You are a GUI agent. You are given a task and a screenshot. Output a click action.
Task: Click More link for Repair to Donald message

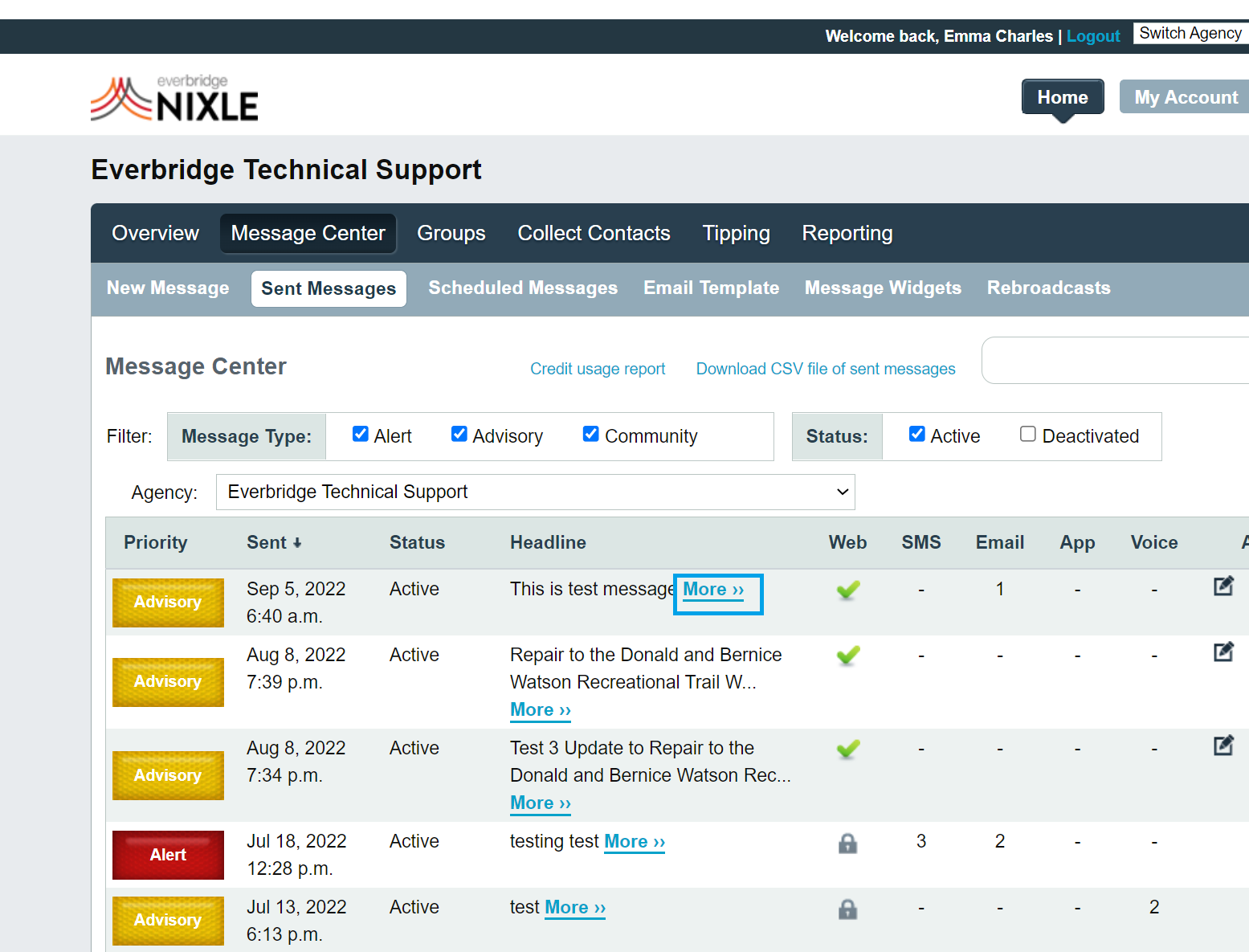541,710
